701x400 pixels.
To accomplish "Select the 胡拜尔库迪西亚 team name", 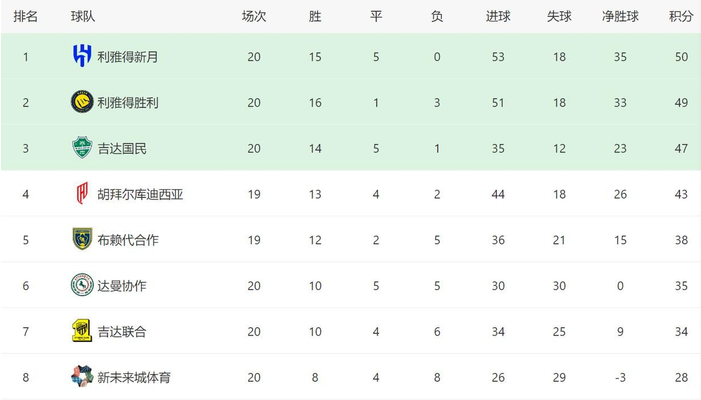I will [x=140, y=194].
